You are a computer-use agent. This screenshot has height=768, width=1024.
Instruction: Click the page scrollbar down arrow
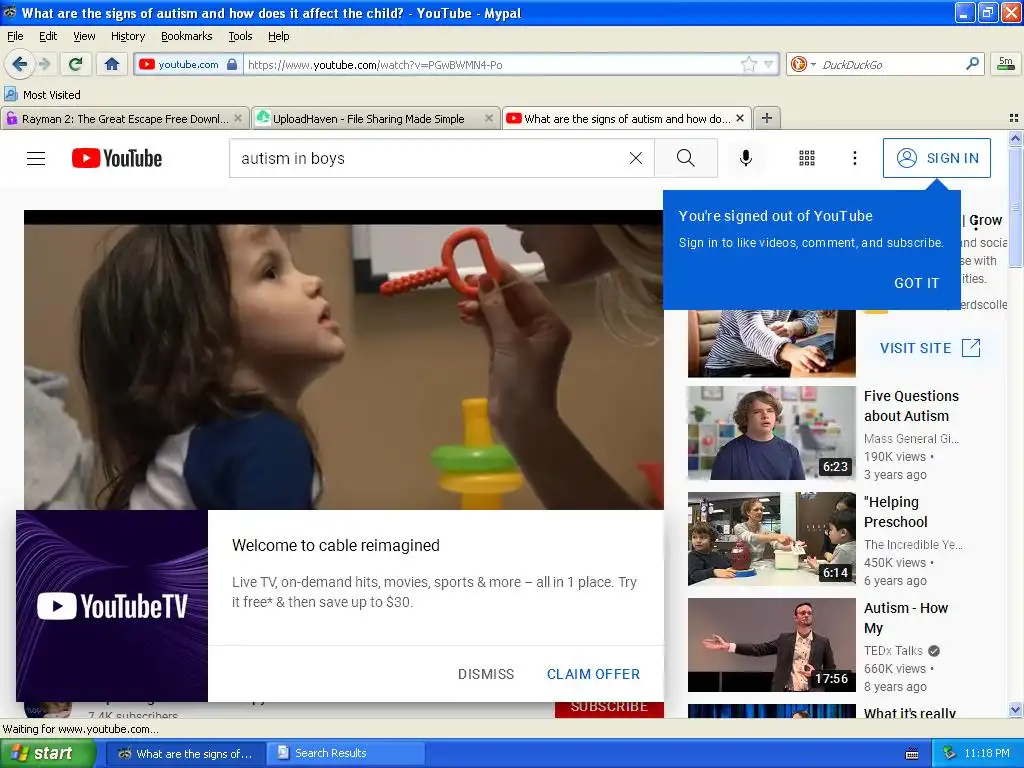pyautogui.click(x=1015, y=709)
